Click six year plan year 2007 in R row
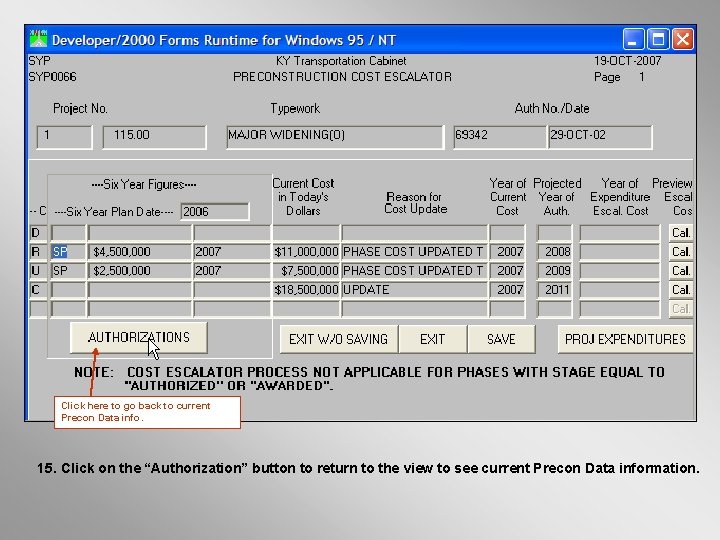This screenshot has height=540, width=720. point(232,252)
